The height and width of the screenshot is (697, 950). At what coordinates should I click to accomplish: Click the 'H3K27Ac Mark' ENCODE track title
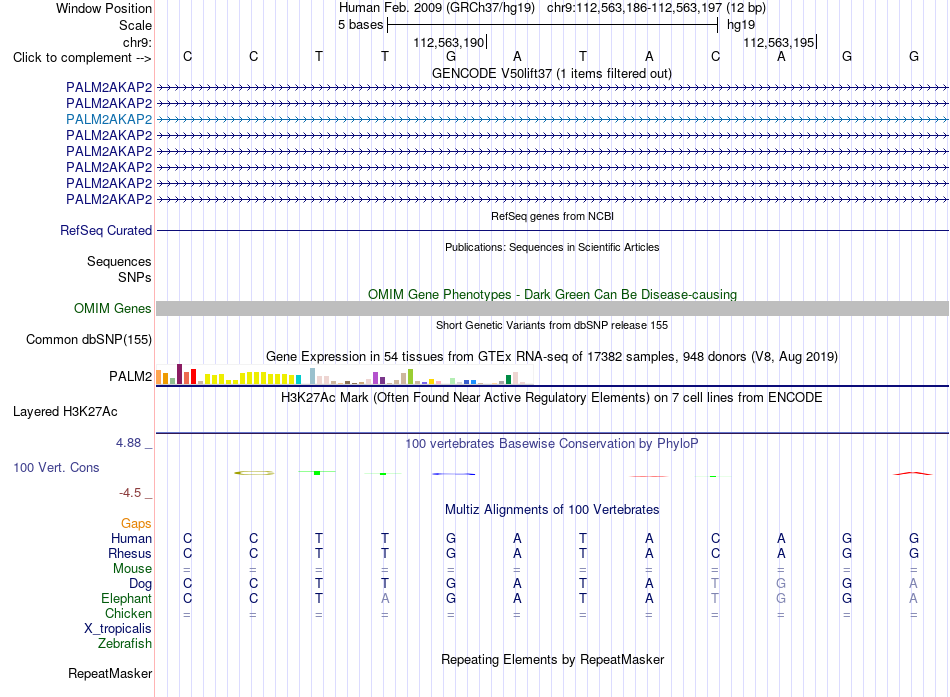[x=552, y=398]
